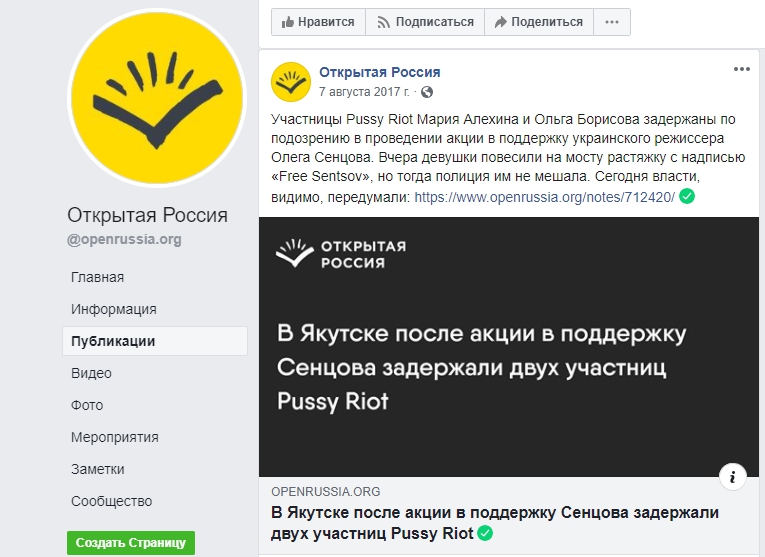
Task: Select the Публикации sidebar tab
Action: coord(155,341)
